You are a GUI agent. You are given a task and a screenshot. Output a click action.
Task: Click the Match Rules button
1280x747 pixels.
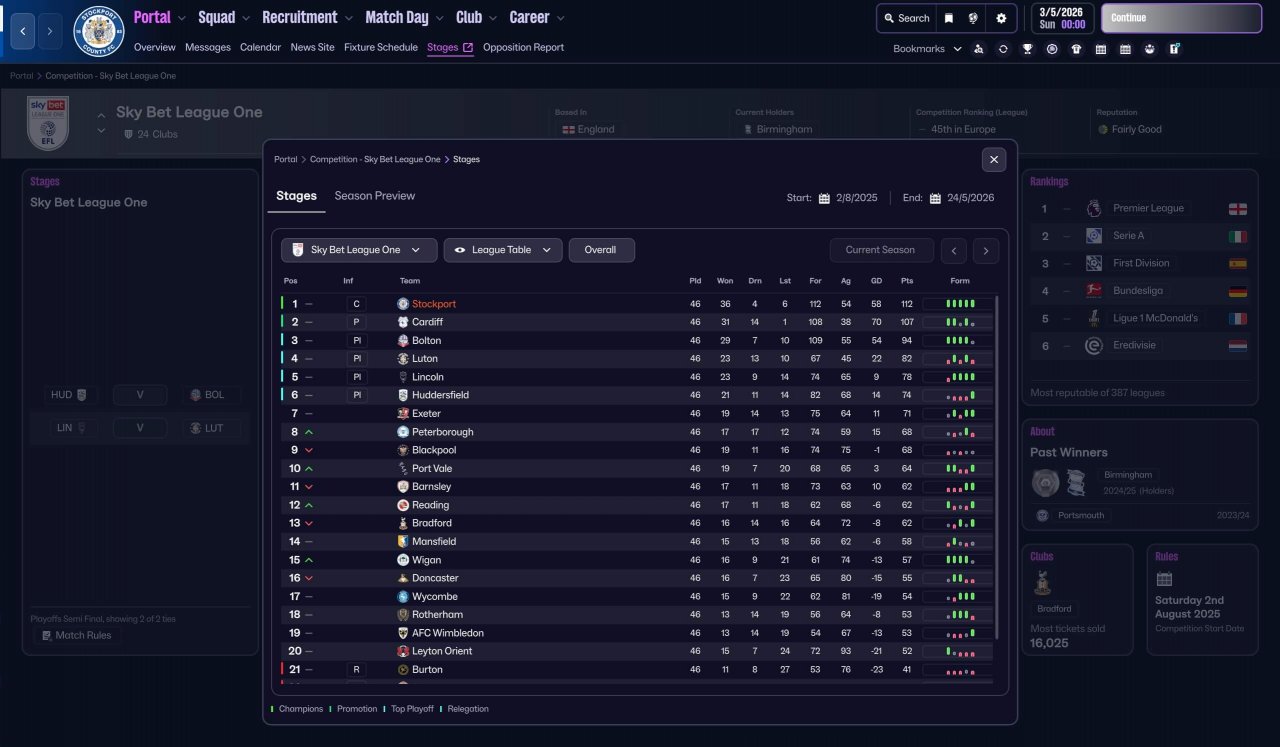[x=77, y=635]
